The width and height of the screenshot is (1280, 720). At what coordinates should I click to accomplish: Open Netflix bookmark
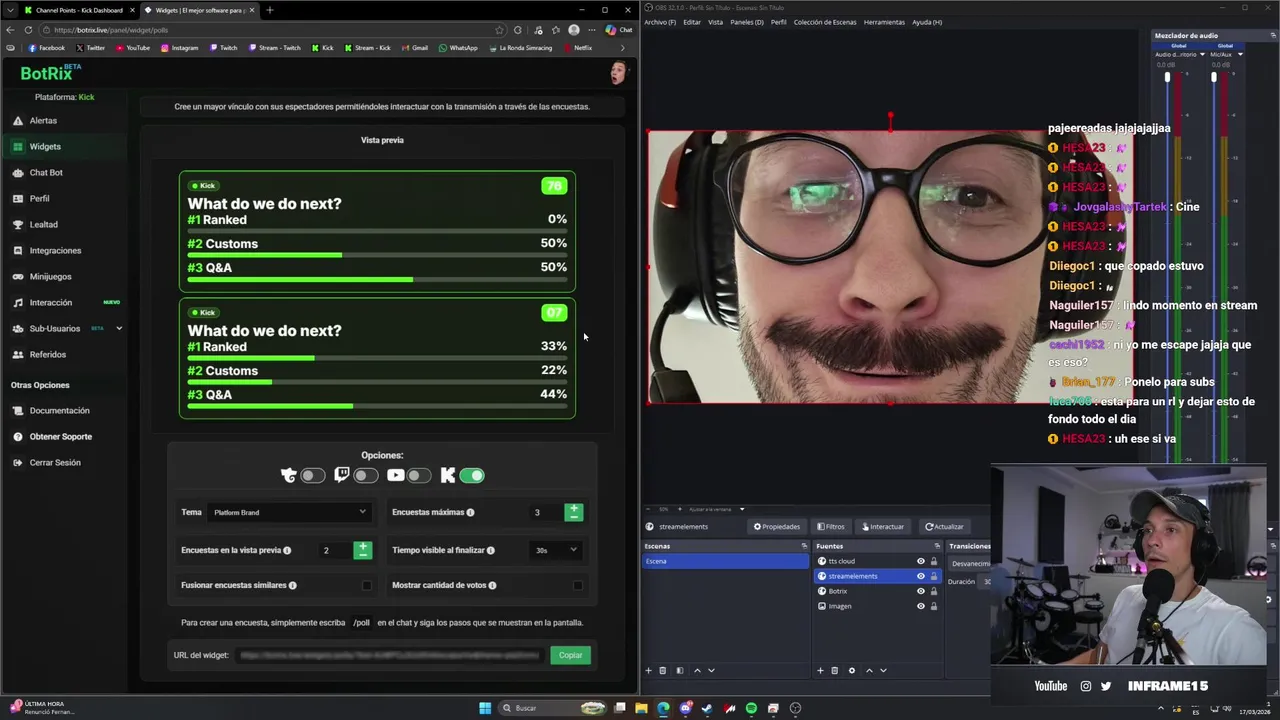pyautogui.click(x=578, y=48)
